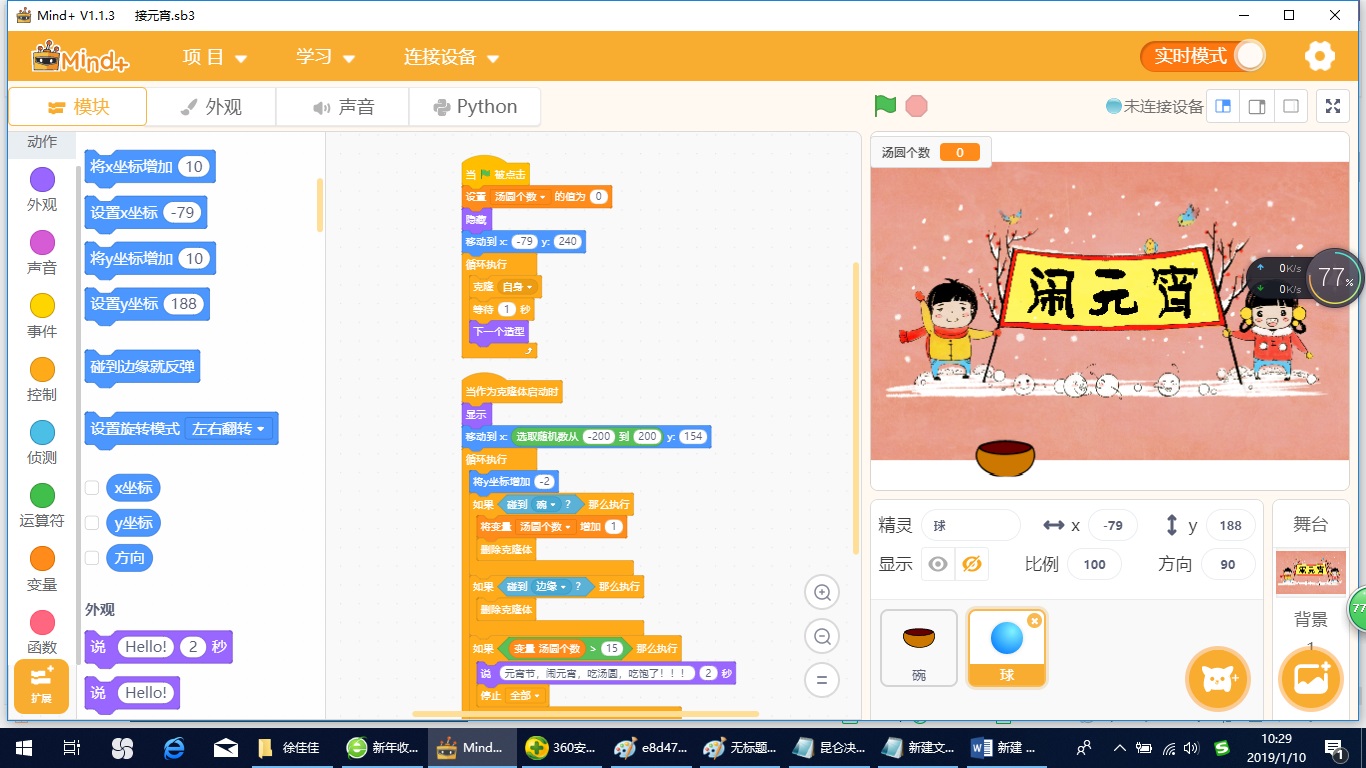Open the Mail app on the taskbar
The width and height of the screenshot is (1366, 768).
[225, 747]
